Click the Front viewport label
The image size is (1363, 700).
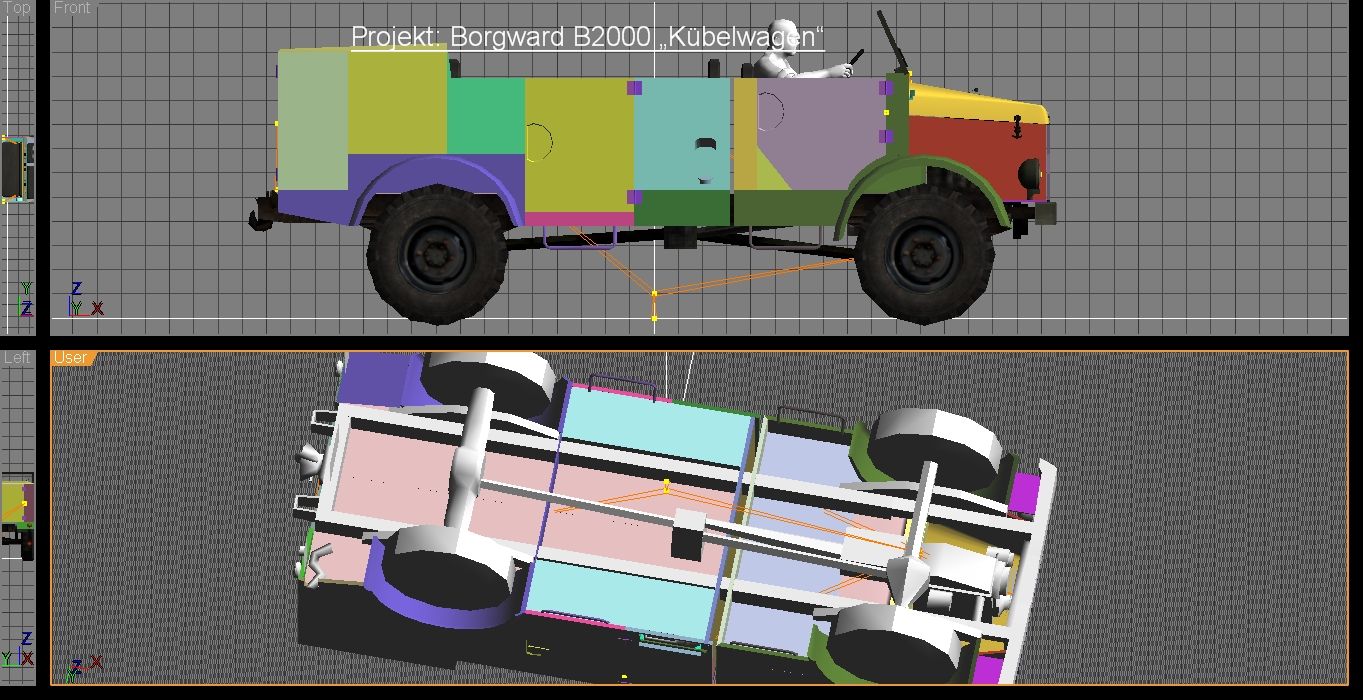tap(72, 8)
